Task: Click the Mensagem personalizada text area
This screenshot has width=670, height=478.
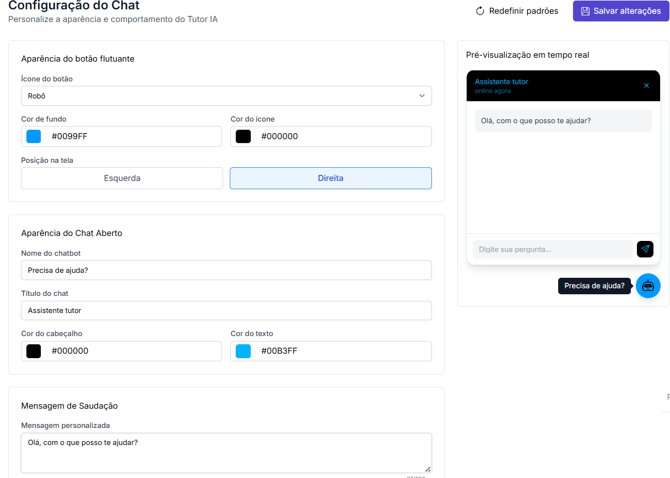Action: tap(226, 452)
